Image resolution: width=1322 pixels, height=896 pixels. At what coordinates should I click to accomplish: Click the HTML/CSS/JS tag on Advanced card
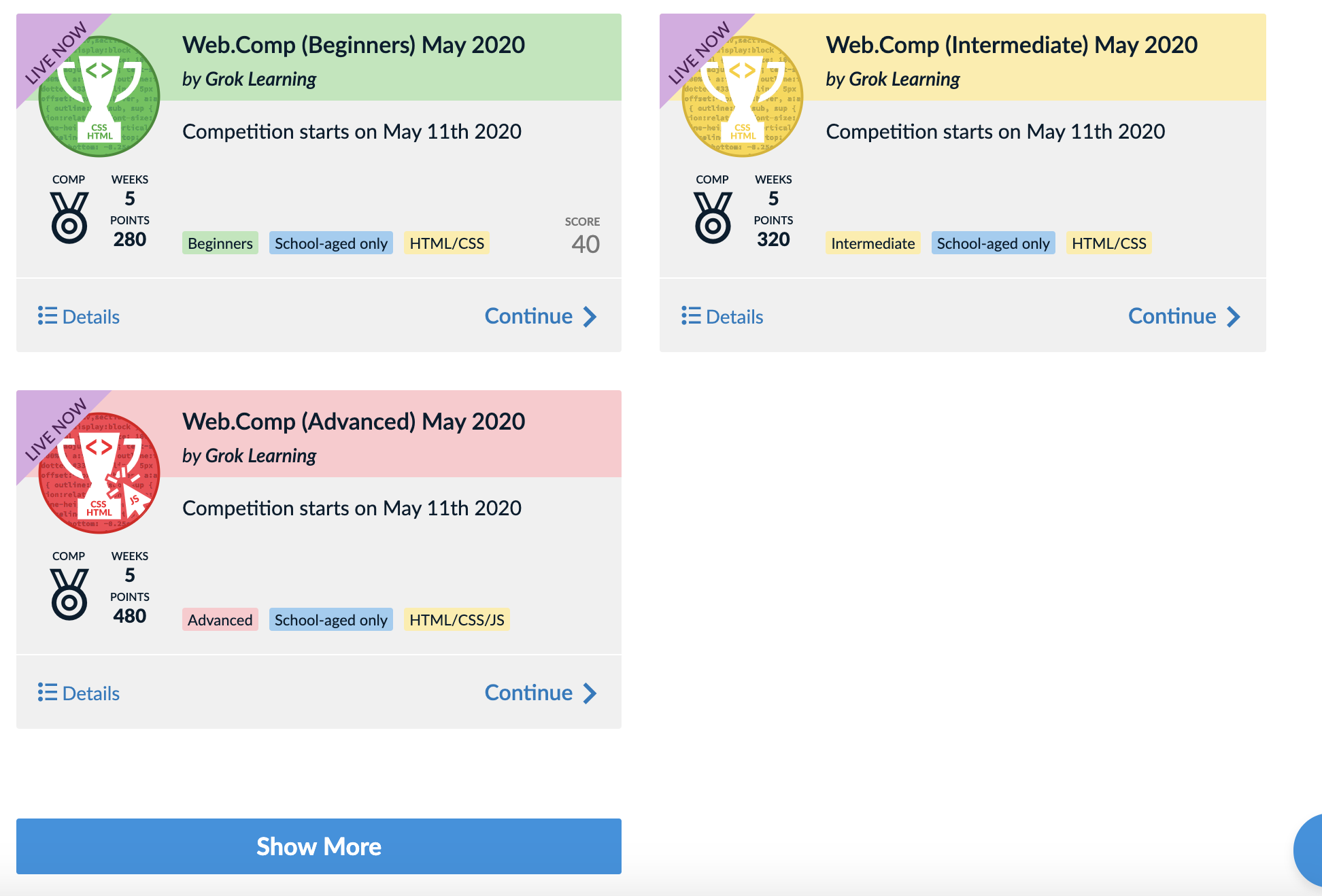(x=456, y=620)
